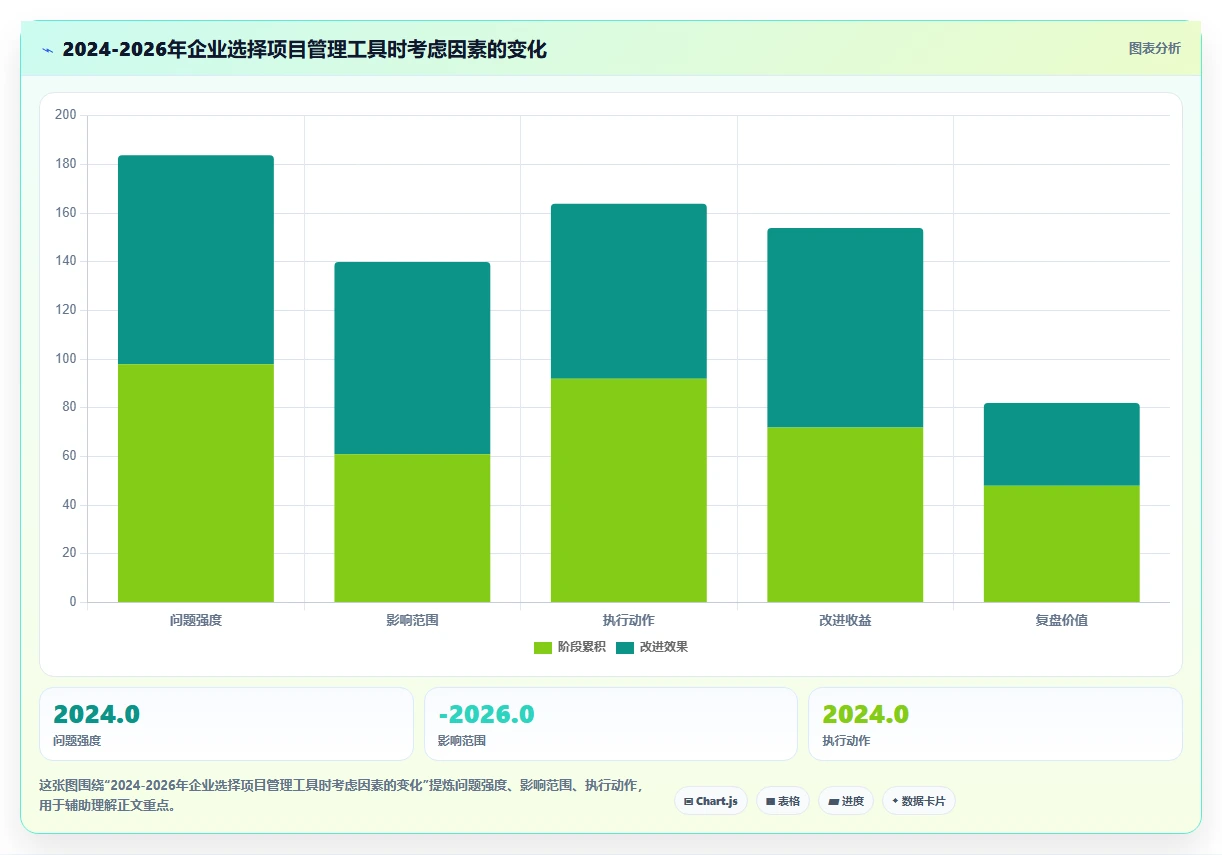This screenshot has width=1222, height=855.
Task: Click the chart title text in header
Action: 304,49
